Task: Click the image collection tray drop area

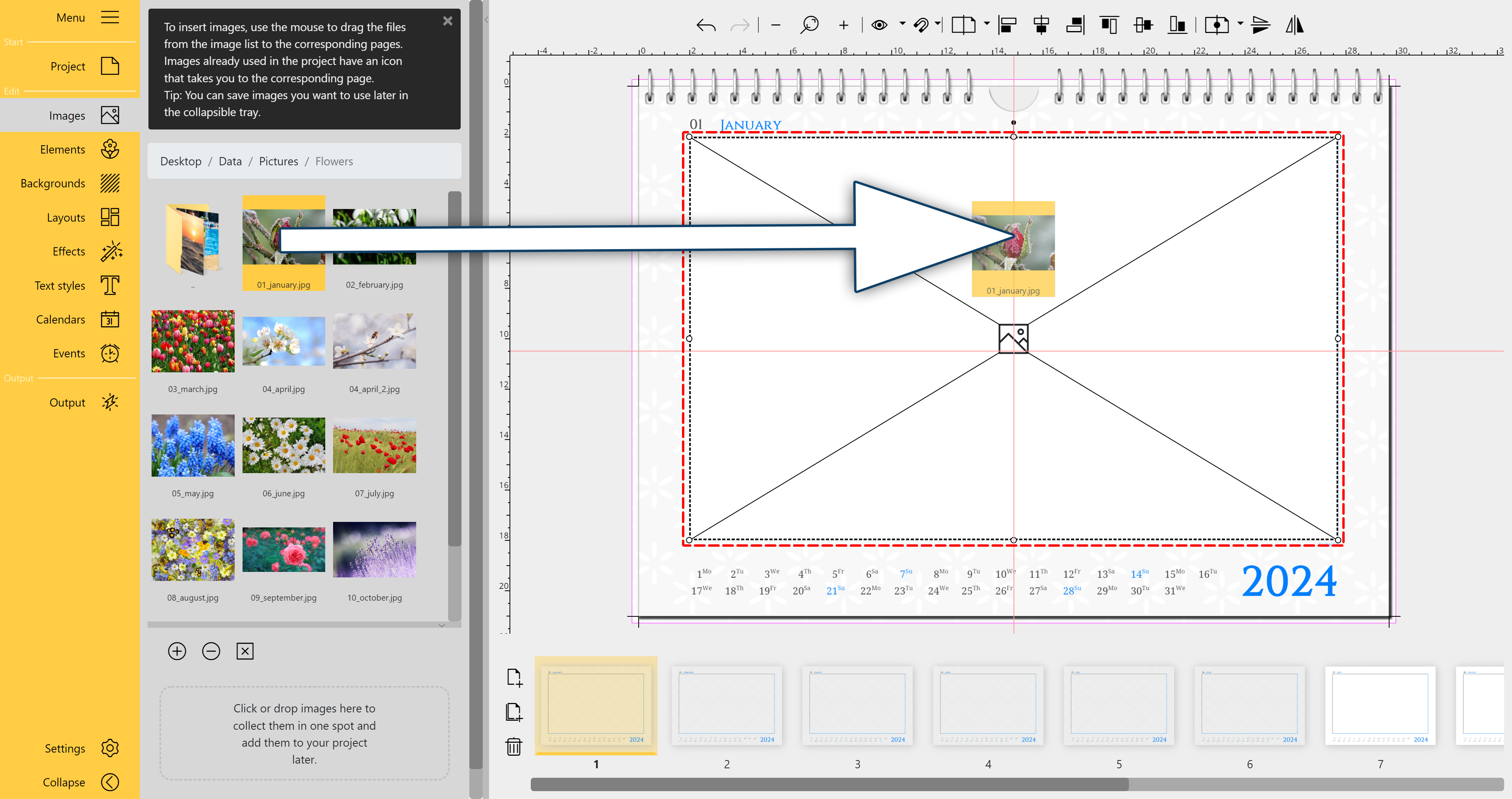Action: pyautogui.click(x=304, y=733)
